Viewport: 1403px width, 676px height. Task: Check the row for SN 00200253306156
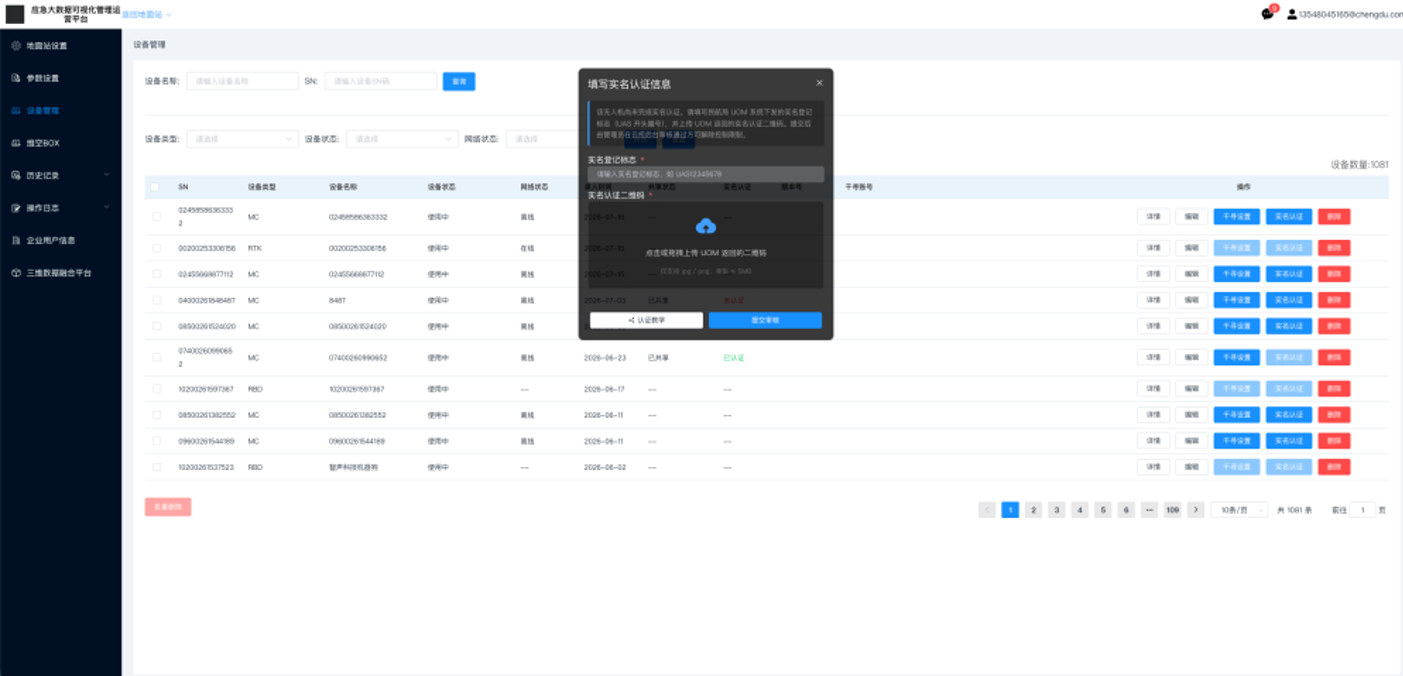tap(156, 248)
